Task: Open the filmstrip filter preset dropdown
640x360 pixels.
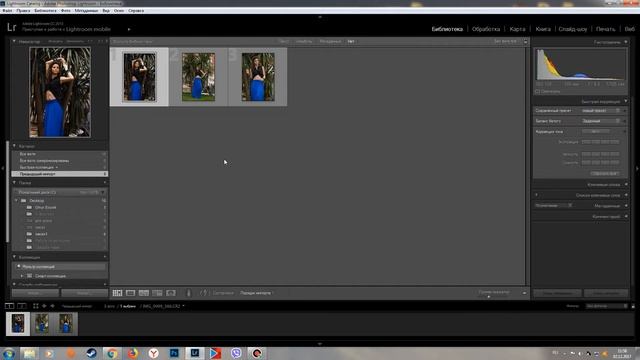Action: [607, 306]
